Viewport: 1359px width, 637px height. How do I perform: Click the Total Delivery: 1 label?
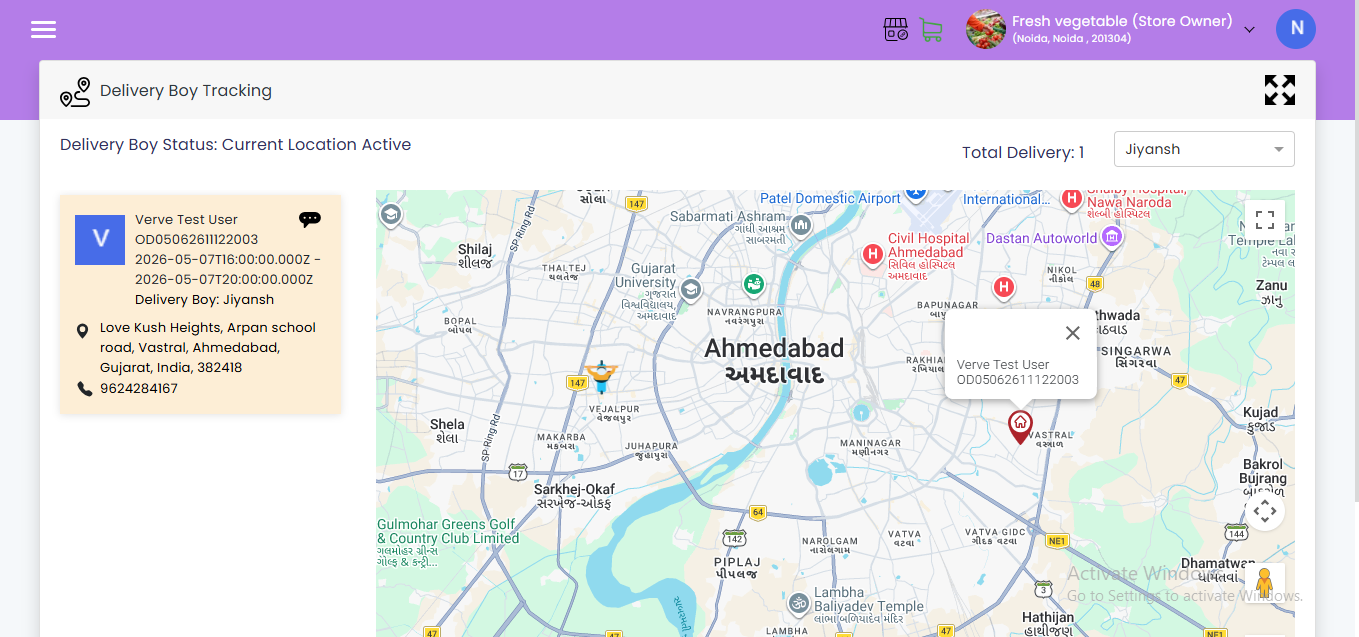1023,152
